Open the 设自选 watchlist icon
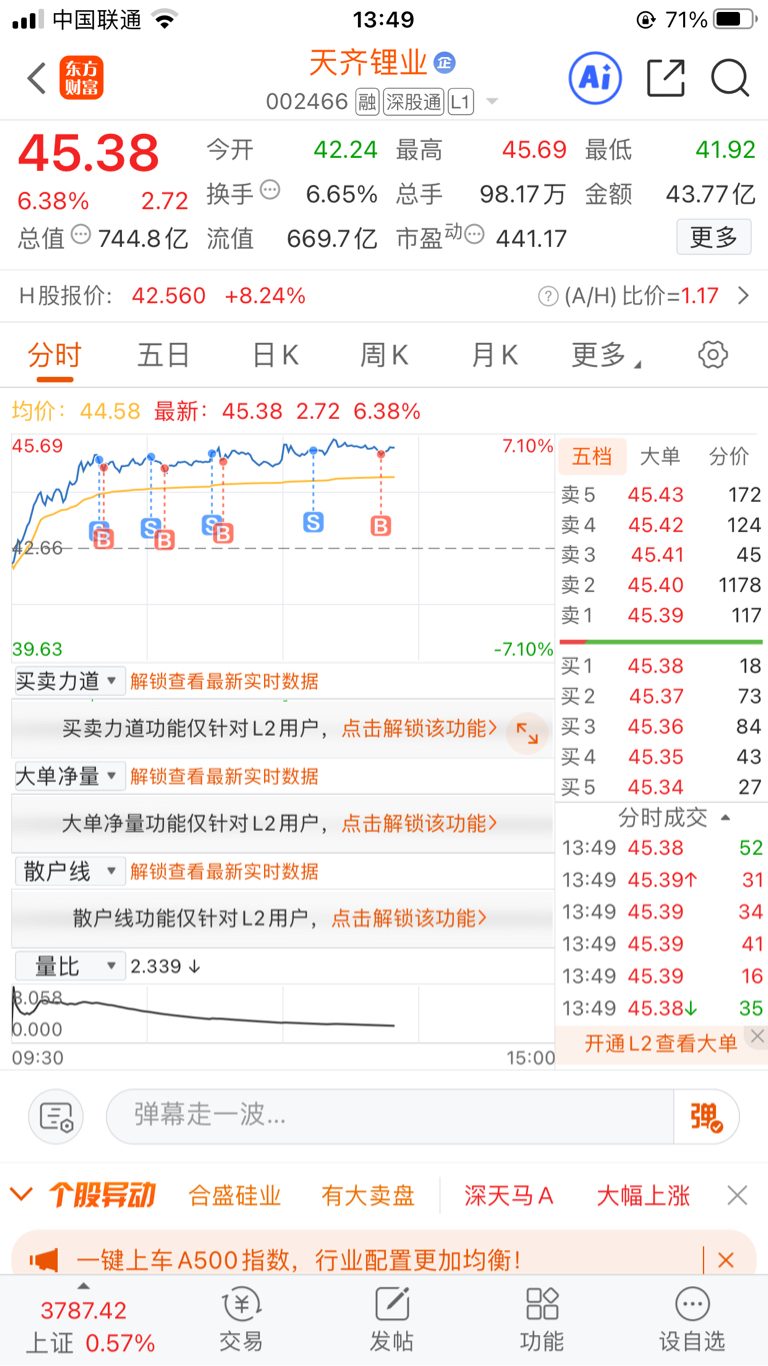Image resolution: width=768 pixels, height=1366 pixels. point(692,1320)
